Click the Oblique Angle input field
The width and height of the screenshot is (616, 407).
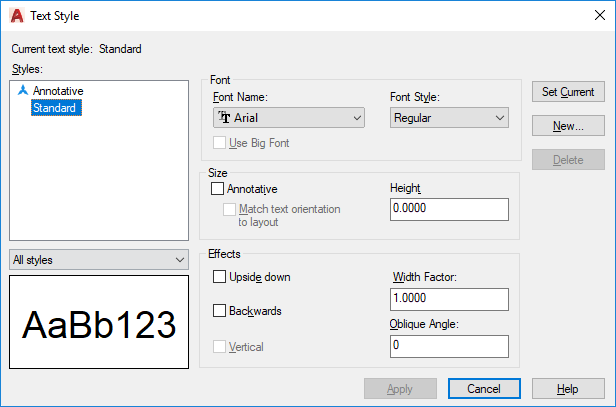tap(449, 346)
